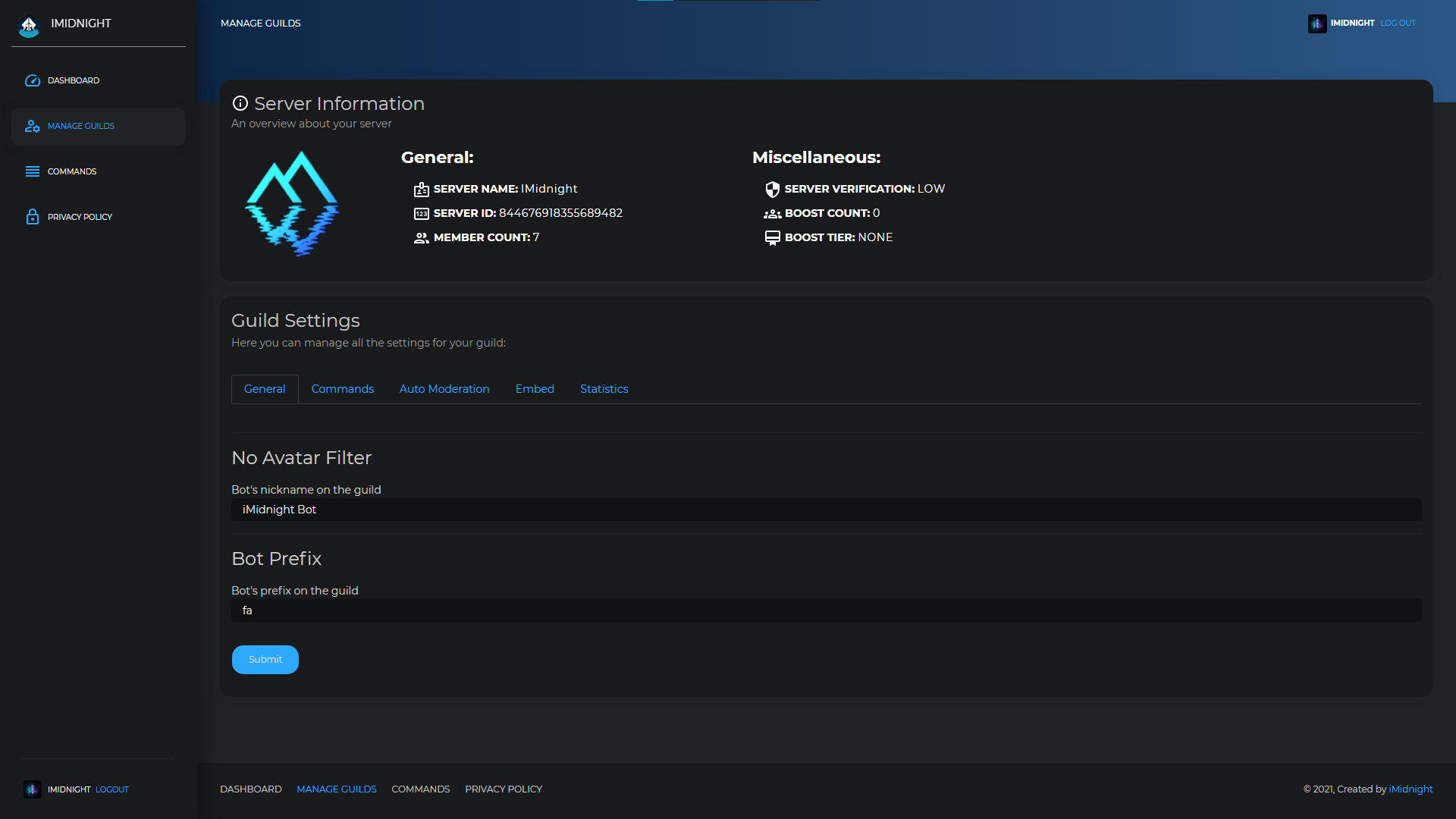Open the General settings tab
The image size is (1456, 819).
(265, 389)
